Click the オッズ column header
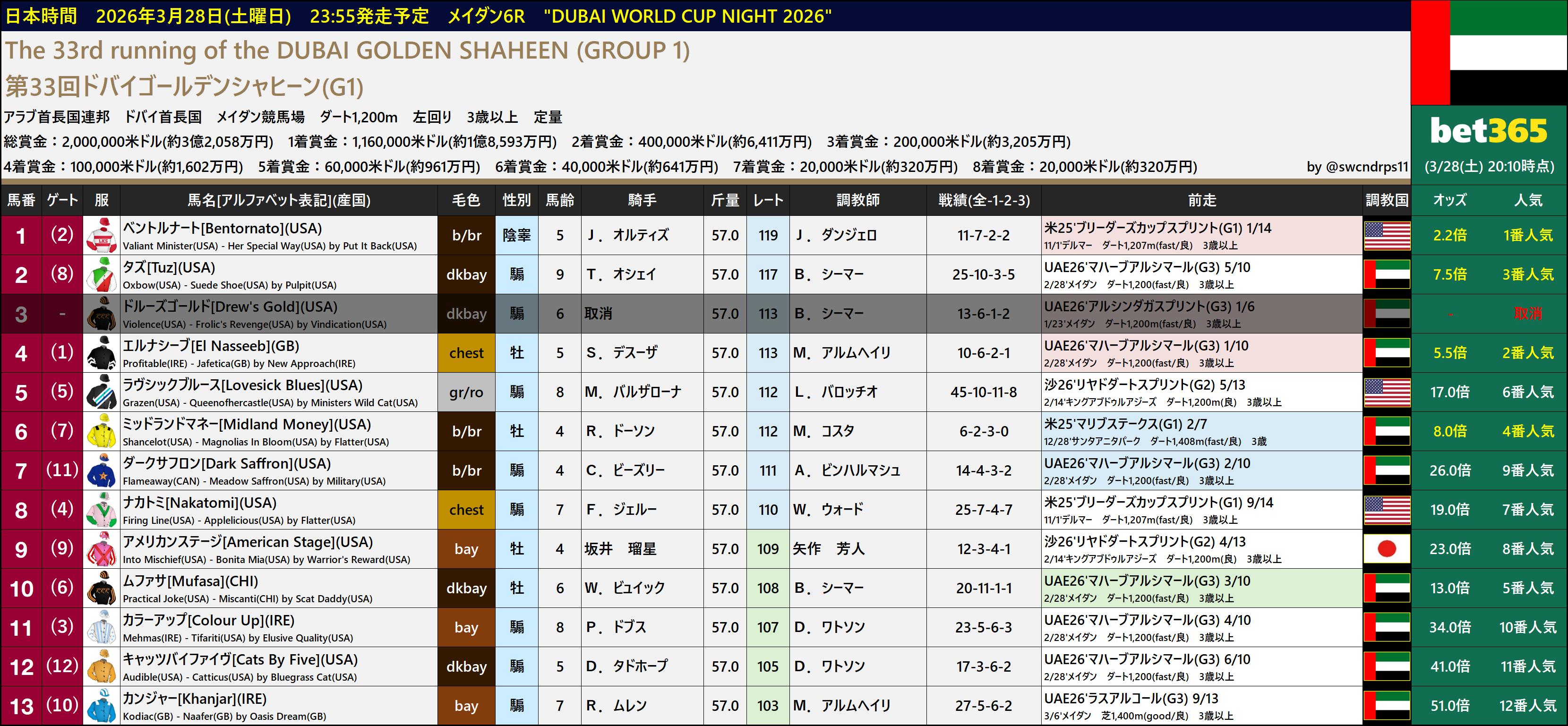1568x726 pixels. (x=1450, y=200)
